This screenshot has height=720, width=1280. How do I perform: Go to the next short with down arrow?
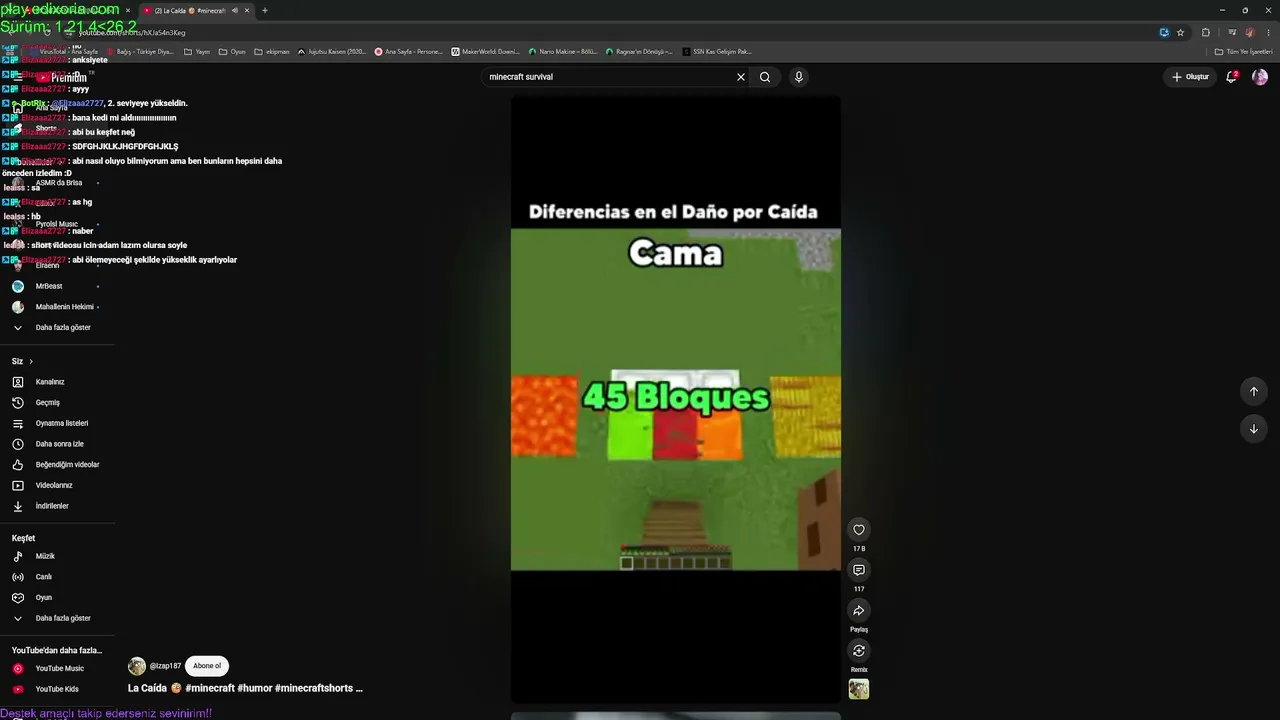pyautogui.click(x=1253, y=429)
